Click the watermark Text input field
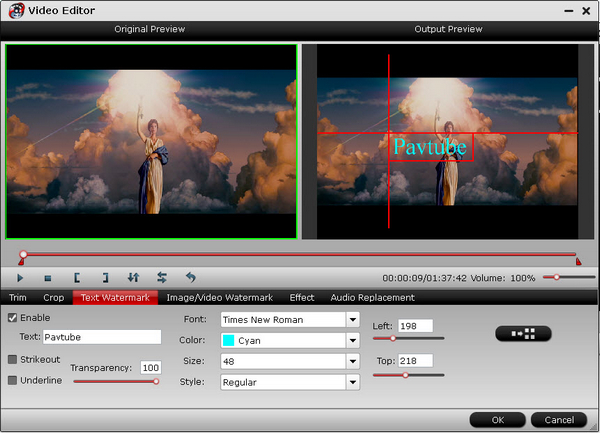The width and height of the screenshot is (600, 433). pos(102,337)
